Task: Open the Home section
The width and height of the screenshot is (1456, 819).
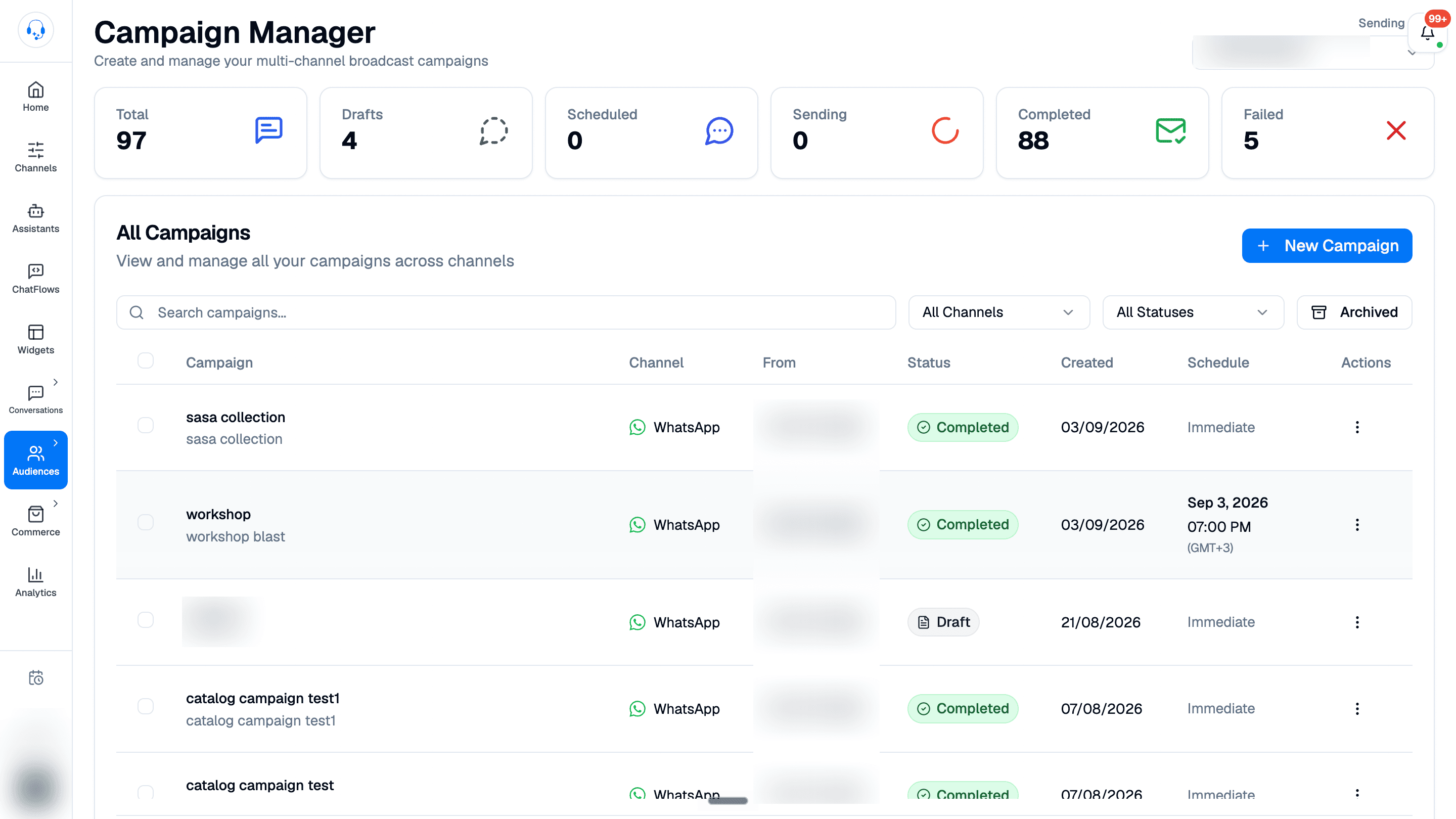Action: point(35,97)
